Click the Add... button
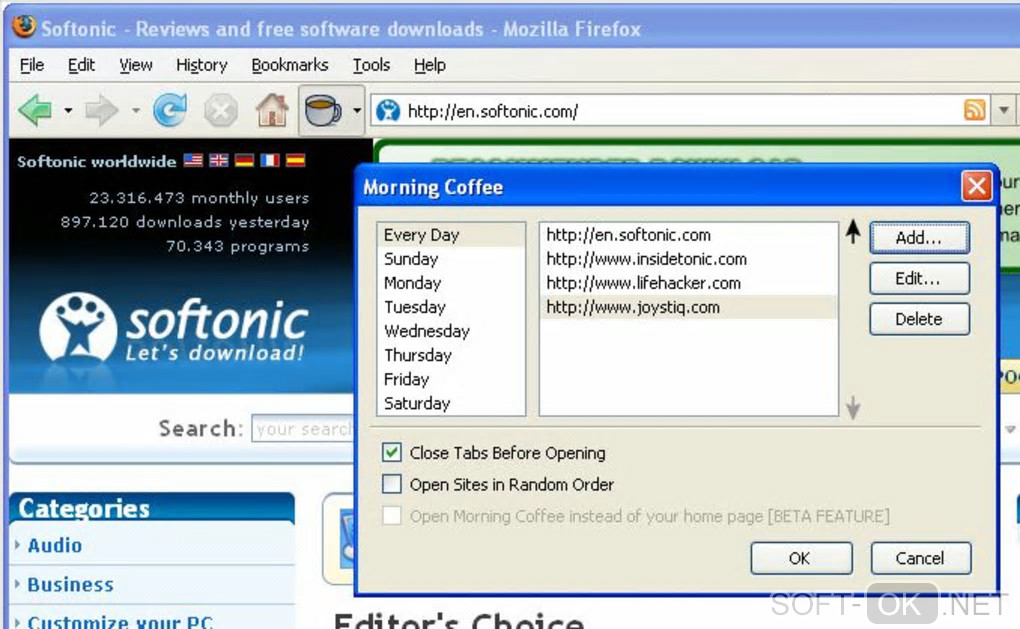This screenshot has width=1020, height=629. tap(919, 237)
